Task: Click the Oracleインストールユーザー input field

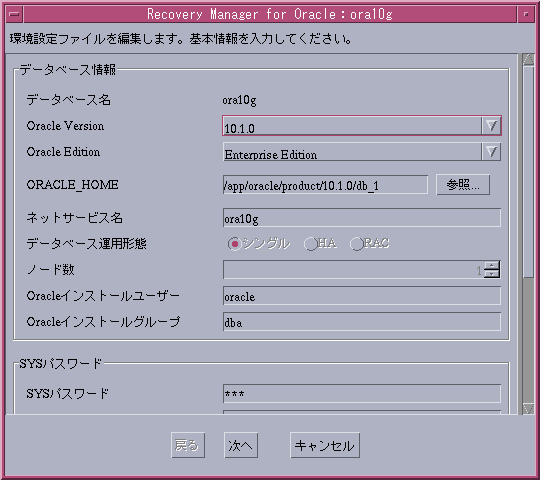Action: pos(362,295)
